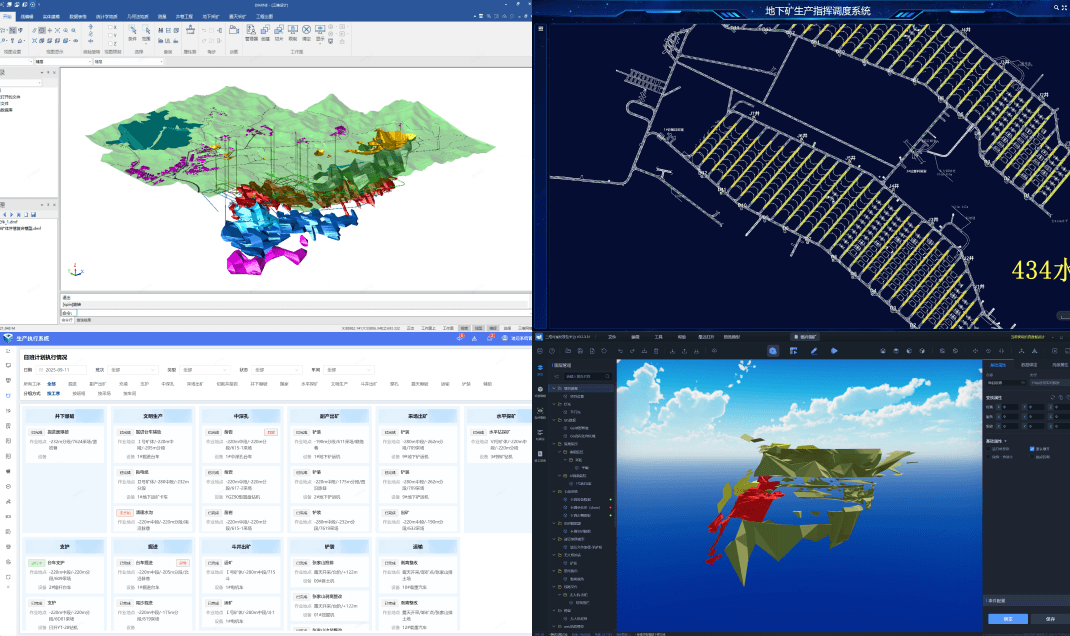Image resolution: width=1070 pixels, height=636 pixels.
Task: Click the layers icon in 3D editor left sidebar
Action: (540, 368)
